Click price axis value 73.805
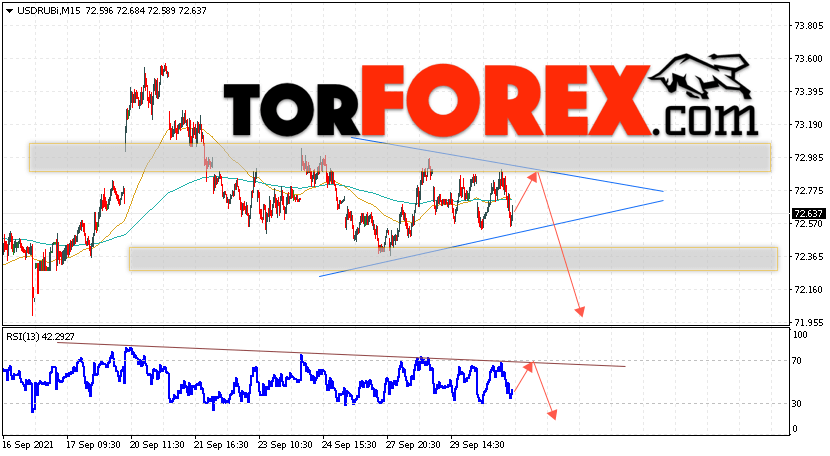This screenshot has height=456, width=830. 808,25
